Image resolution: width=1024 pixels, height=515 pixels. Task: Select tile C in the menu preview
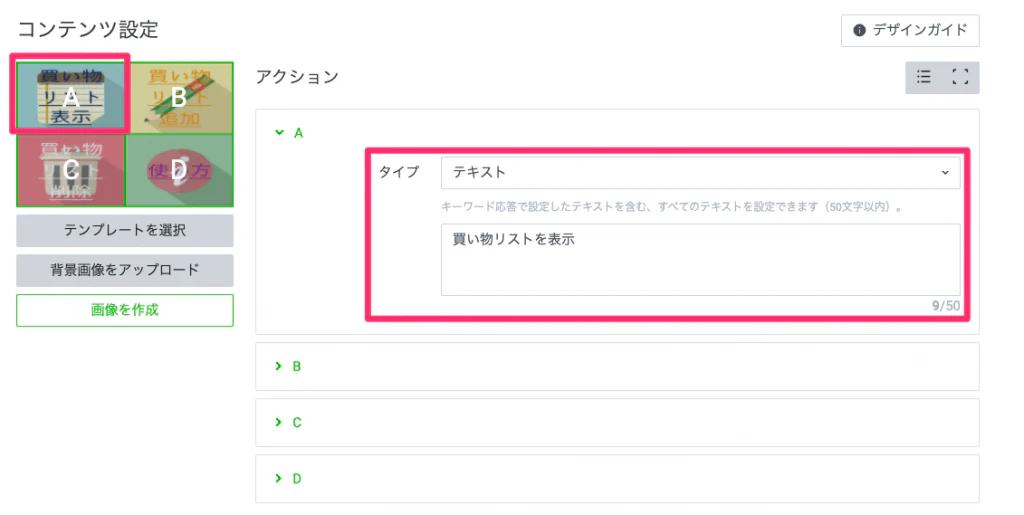[70, 169]
